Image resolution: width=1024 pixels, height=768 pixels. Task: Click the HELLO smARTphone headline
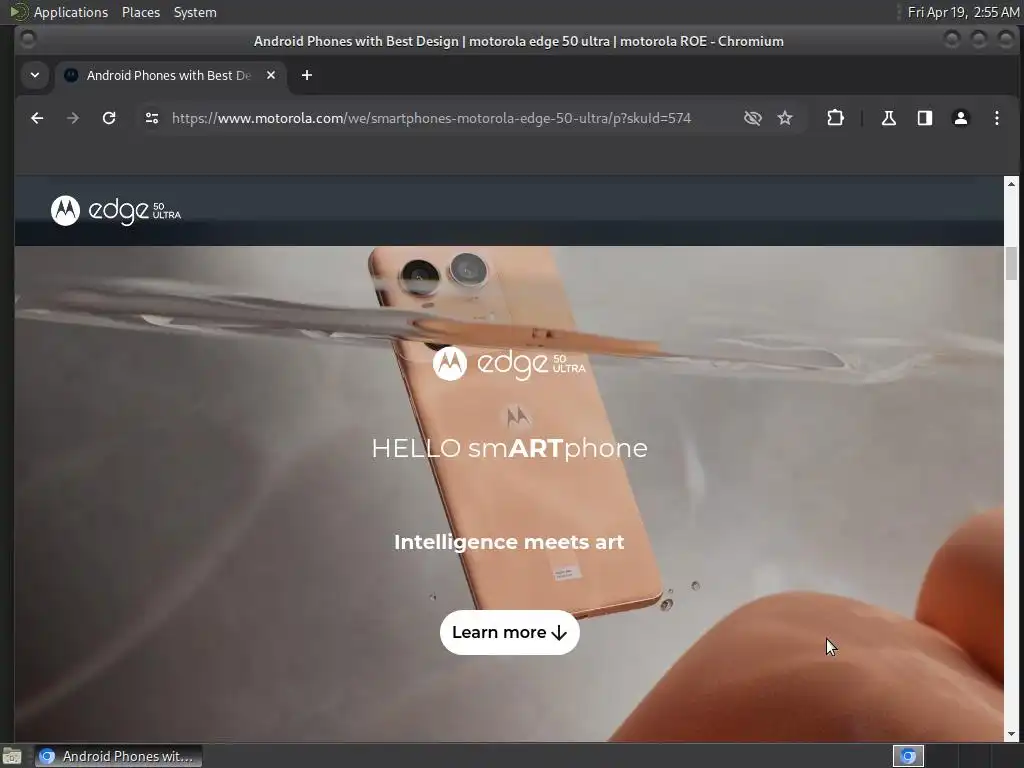(509, 448)
